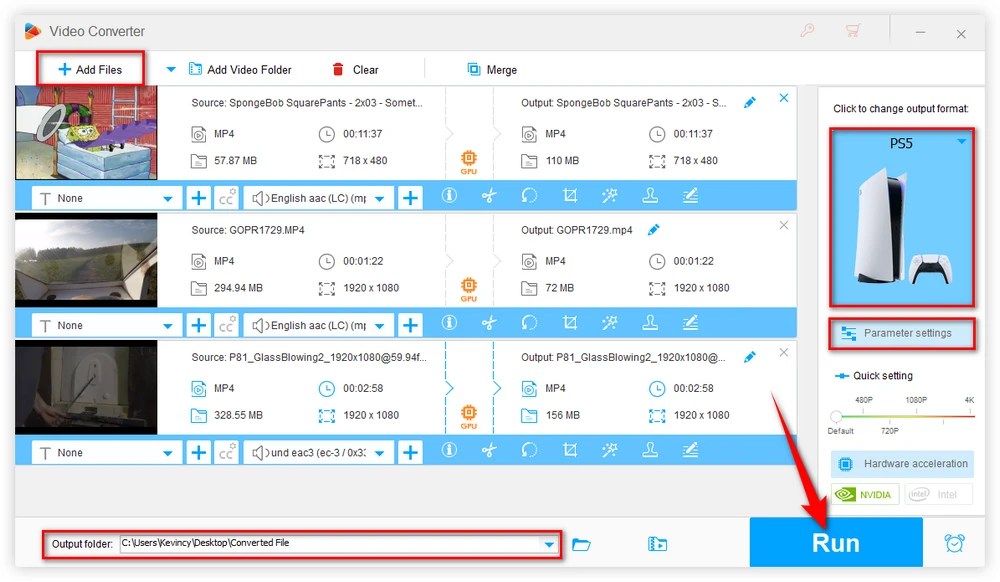This screenshot has width=1000, height=582.
Task: Add an audio track to the SpongeBob video
Action: [x=410, y=198]
